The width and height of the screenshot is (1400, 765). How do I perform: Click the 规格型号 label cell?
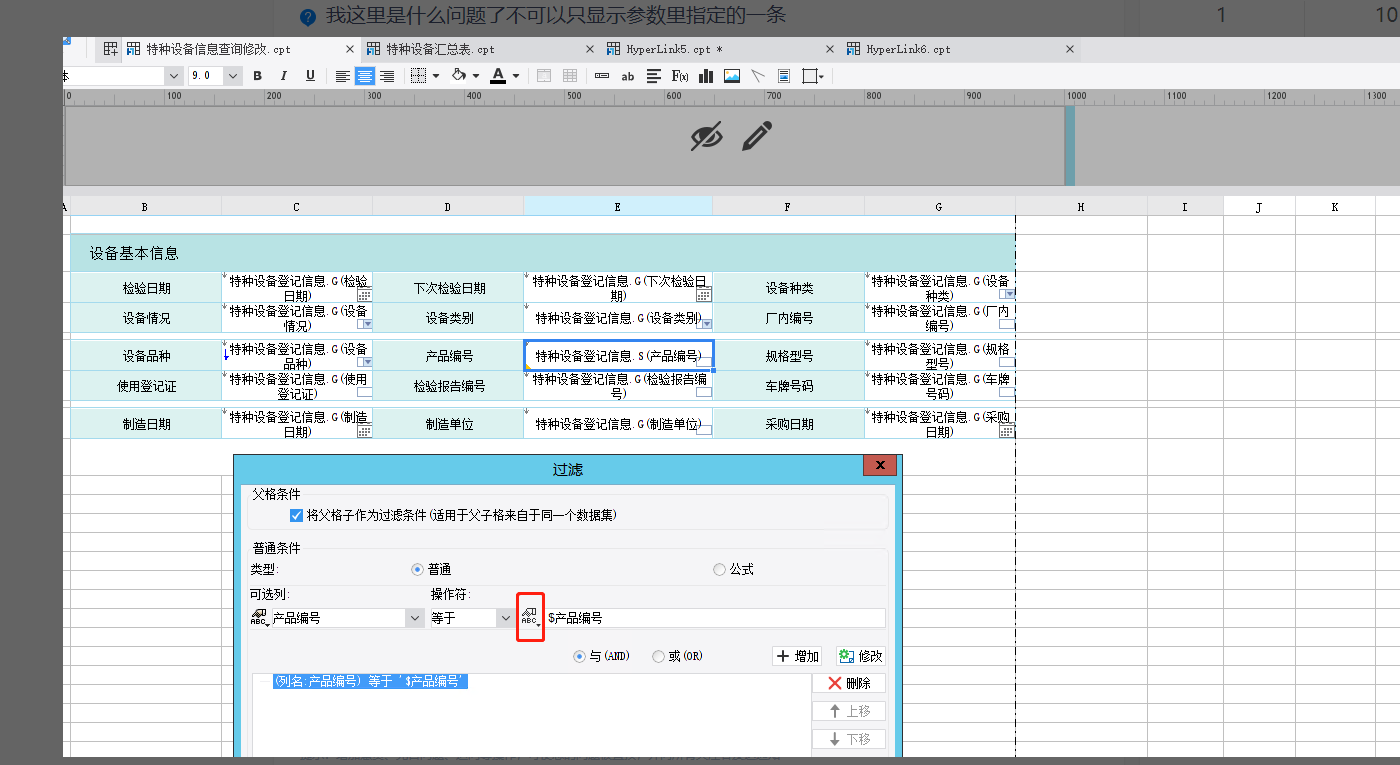click(x=789, y=356)
